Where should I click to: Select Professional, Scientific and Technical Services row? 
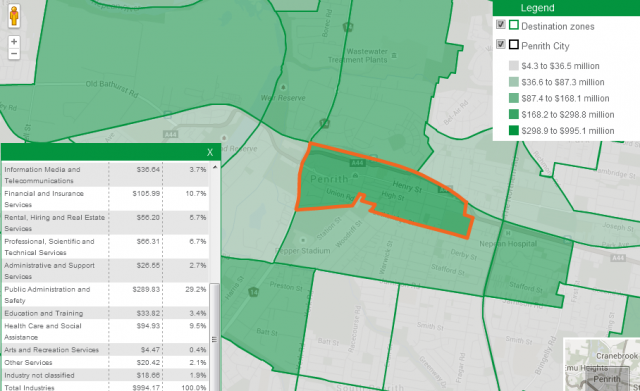tap(105, 247)
